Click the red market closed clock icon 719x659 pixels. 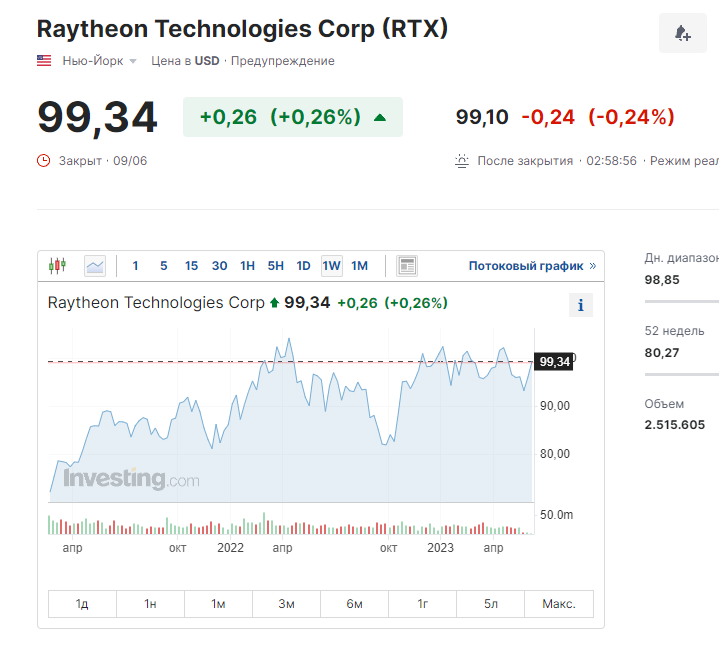tap(44, 161)
